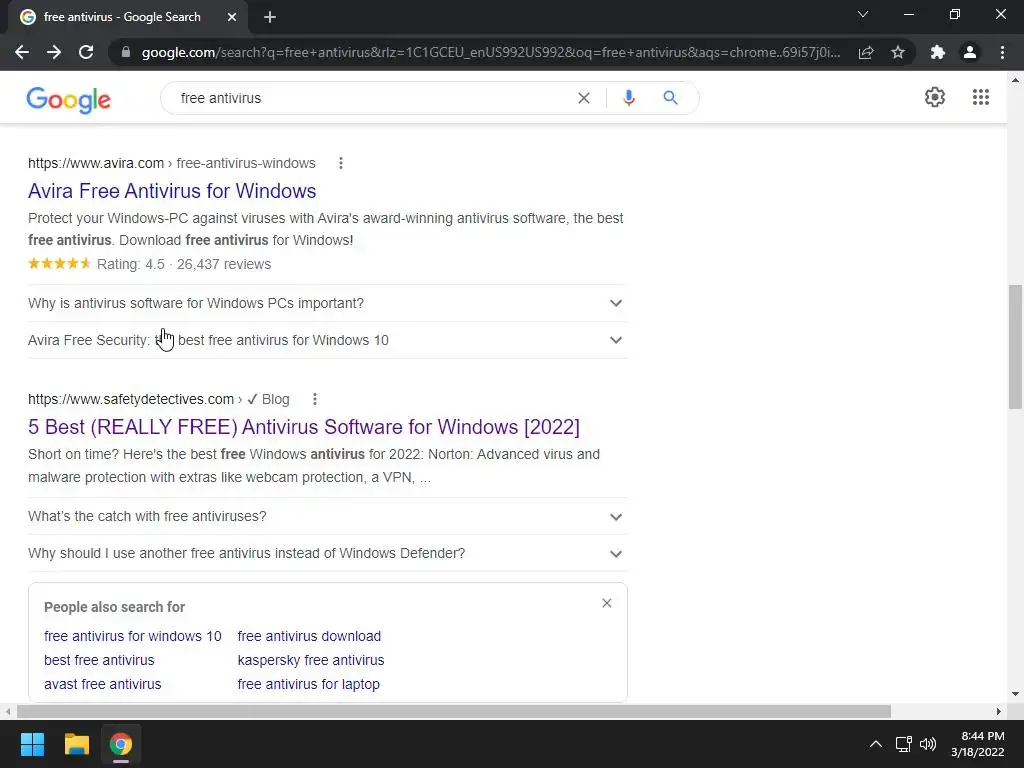
Task: View site information lock icon
Action: [126, 52]
